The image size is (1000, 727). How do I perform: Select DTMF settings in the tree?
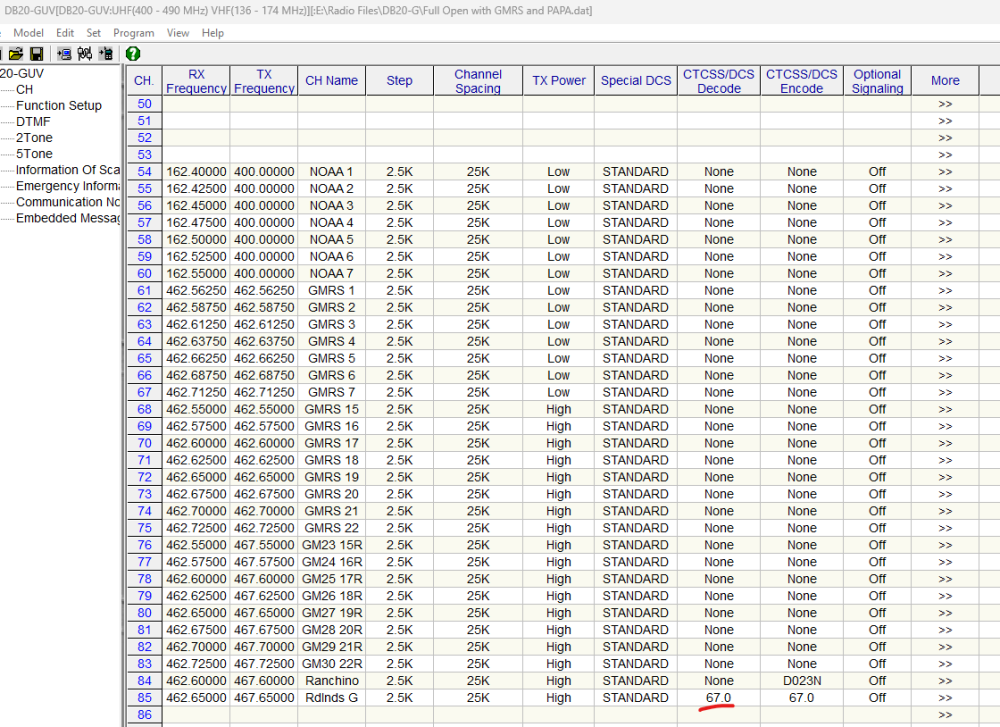[x=34, y=121]
